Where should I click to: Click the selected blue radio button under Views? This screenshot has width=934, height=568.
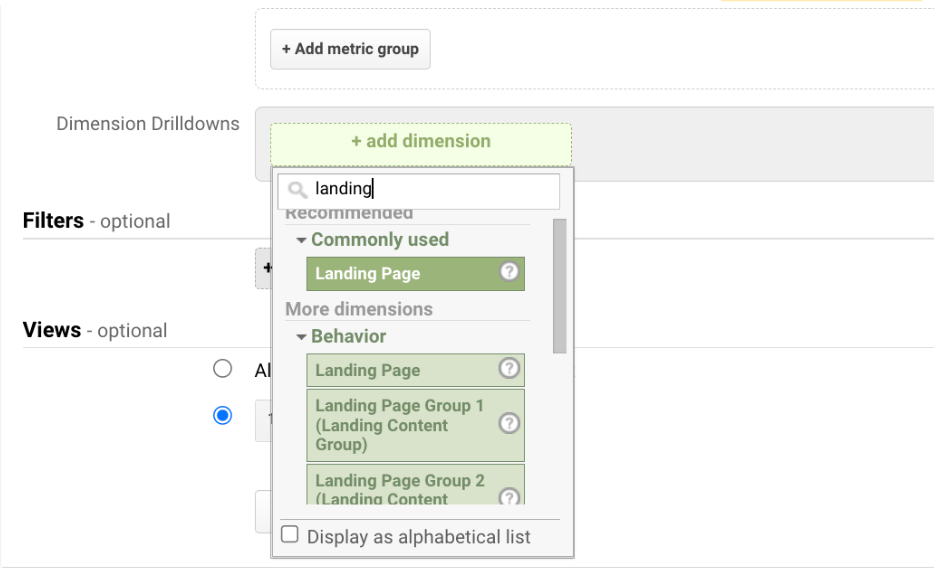[222, 414]
